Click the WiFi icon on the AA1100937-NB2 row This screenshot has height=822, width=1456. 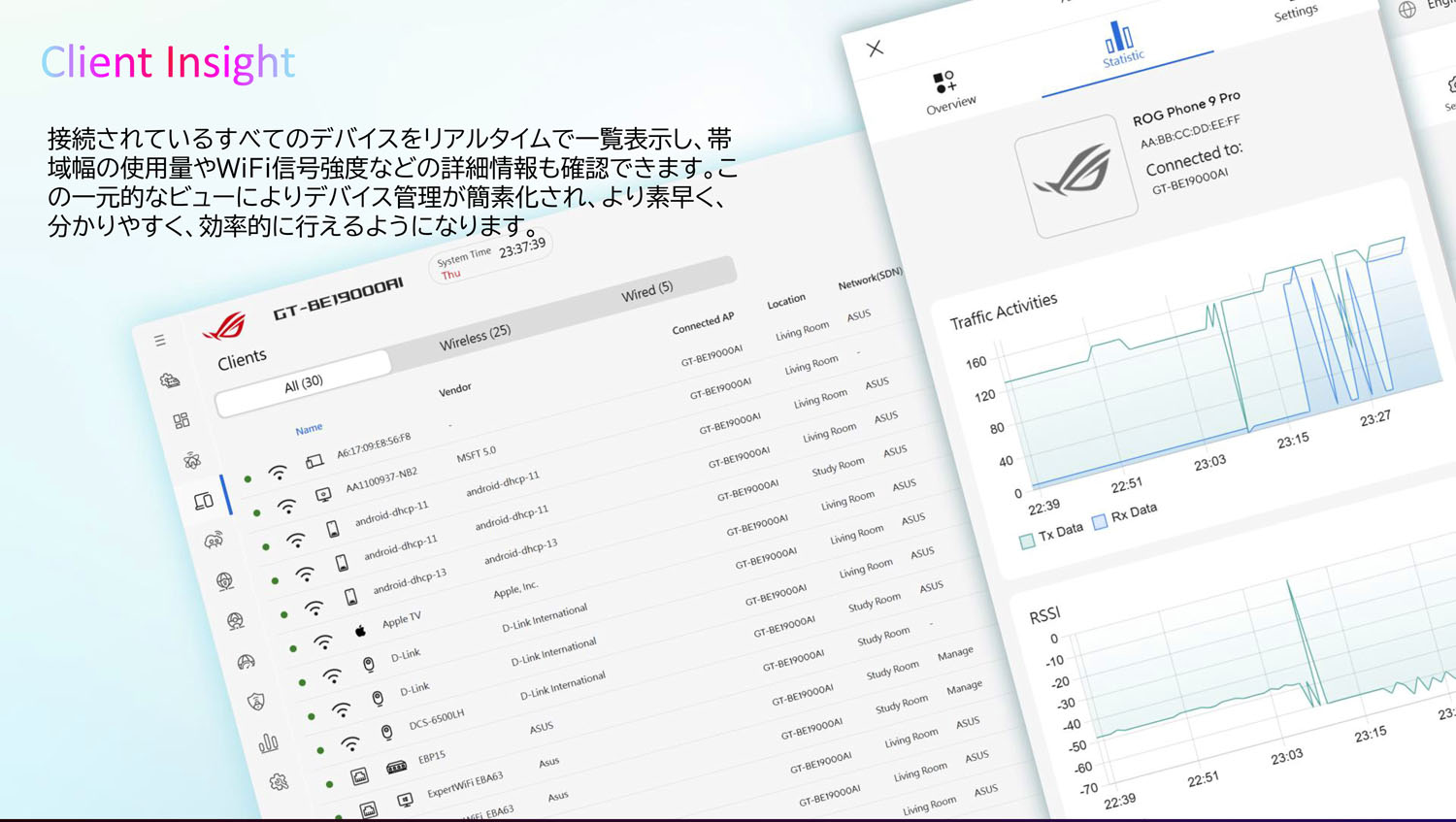pos(286,507)
